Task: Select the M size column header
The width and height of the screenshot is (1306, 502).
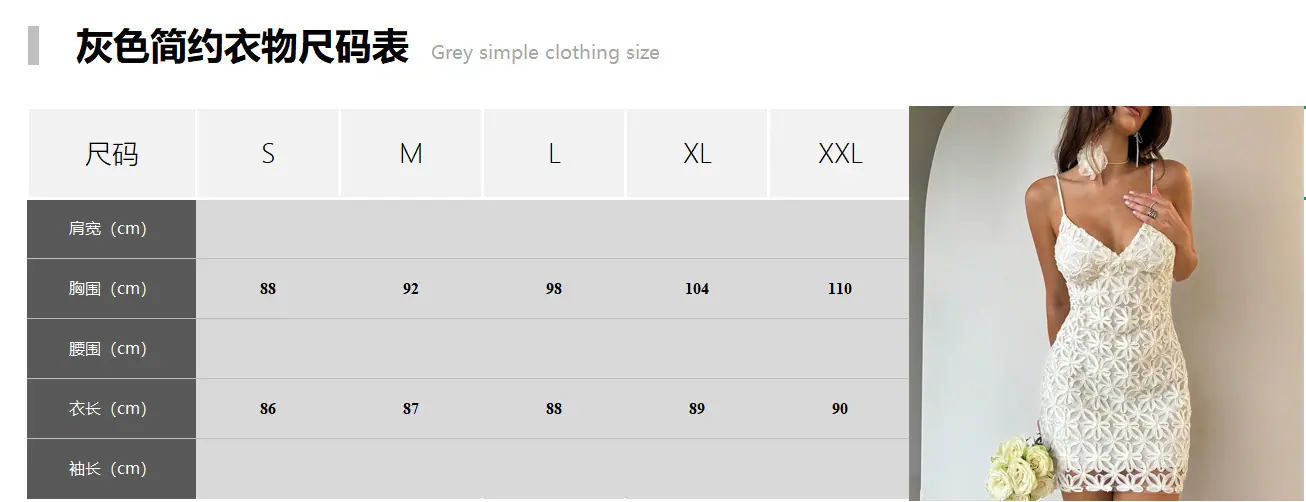Action: click(411, 153)
